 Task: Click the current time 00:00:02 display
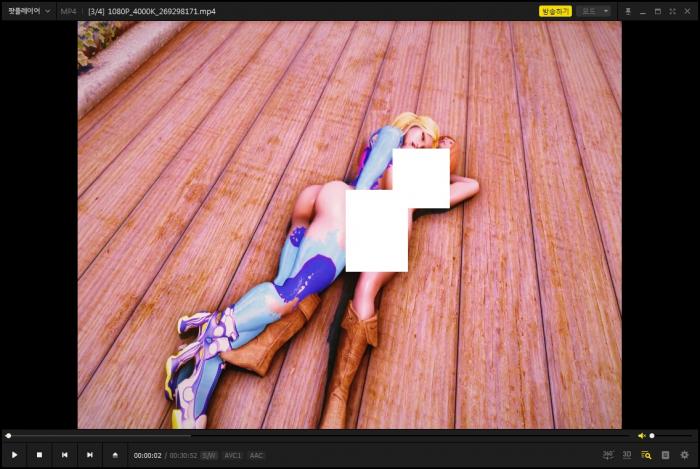tap(147, 456)
